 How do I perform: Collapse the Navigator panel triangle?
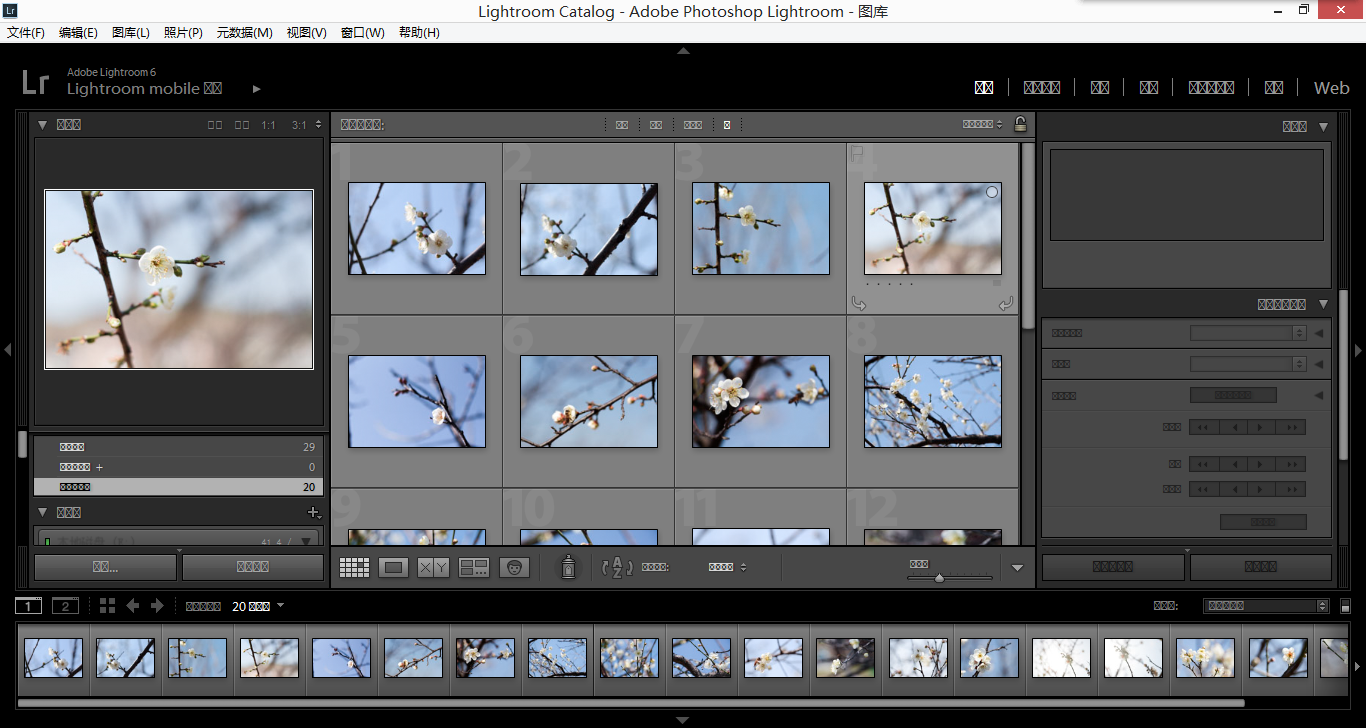pyautogui.click(x=43, y=125)
